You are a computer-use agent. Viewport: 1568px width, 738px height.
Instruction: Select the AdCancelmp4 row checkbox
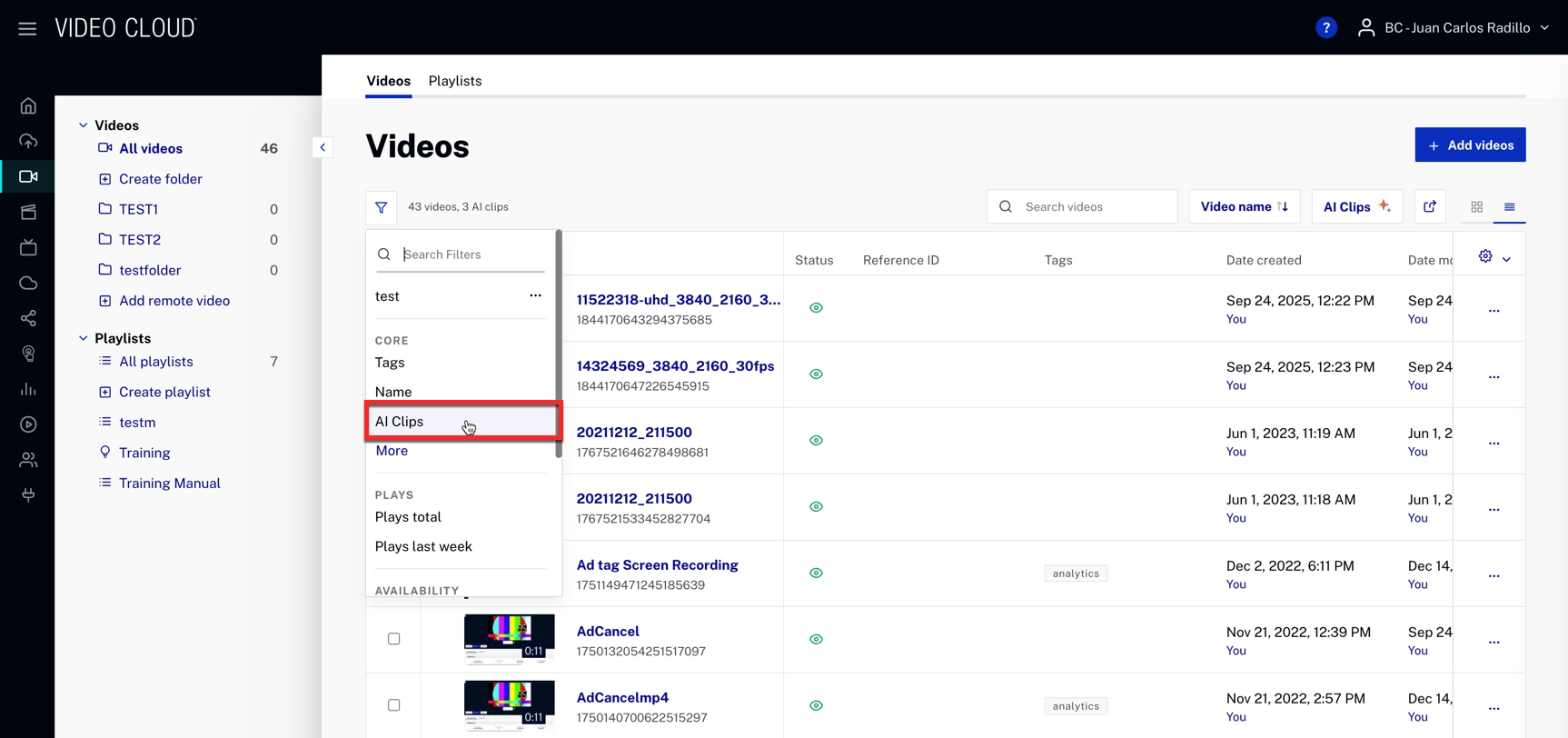click(x=393, y=705)
